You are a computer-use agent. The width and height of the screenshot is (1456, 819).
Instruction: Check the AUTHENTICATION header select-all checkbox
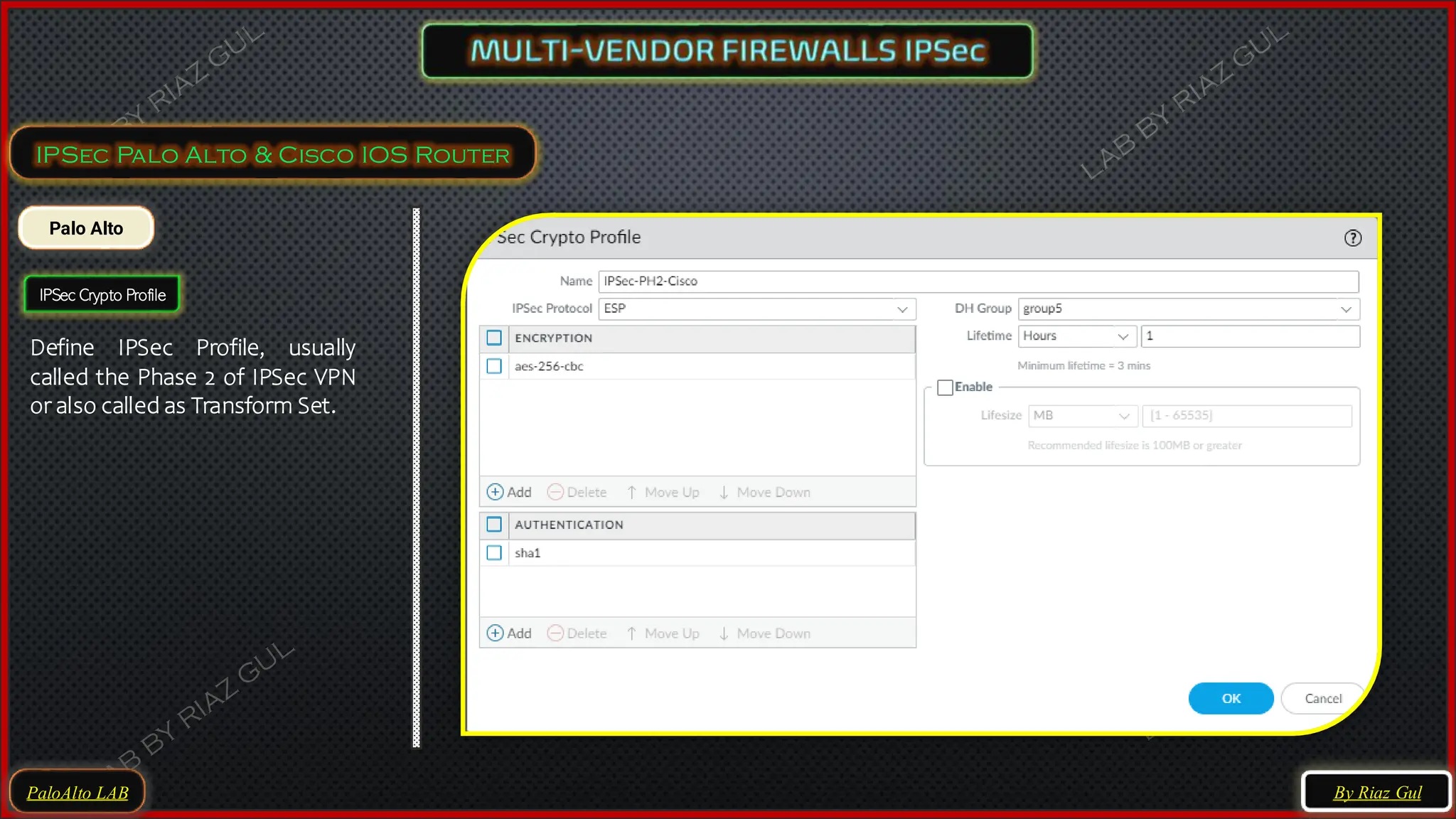(494, 525)
